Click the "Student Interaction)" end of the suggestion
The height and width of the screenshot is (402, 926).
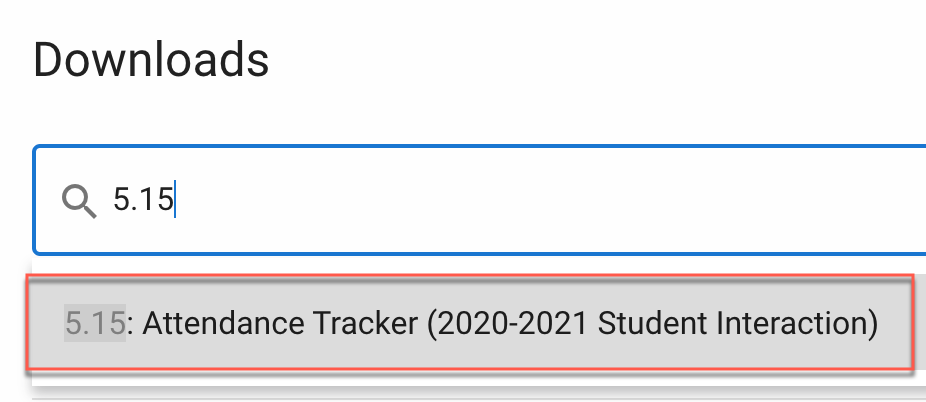(x=738, y=323)
